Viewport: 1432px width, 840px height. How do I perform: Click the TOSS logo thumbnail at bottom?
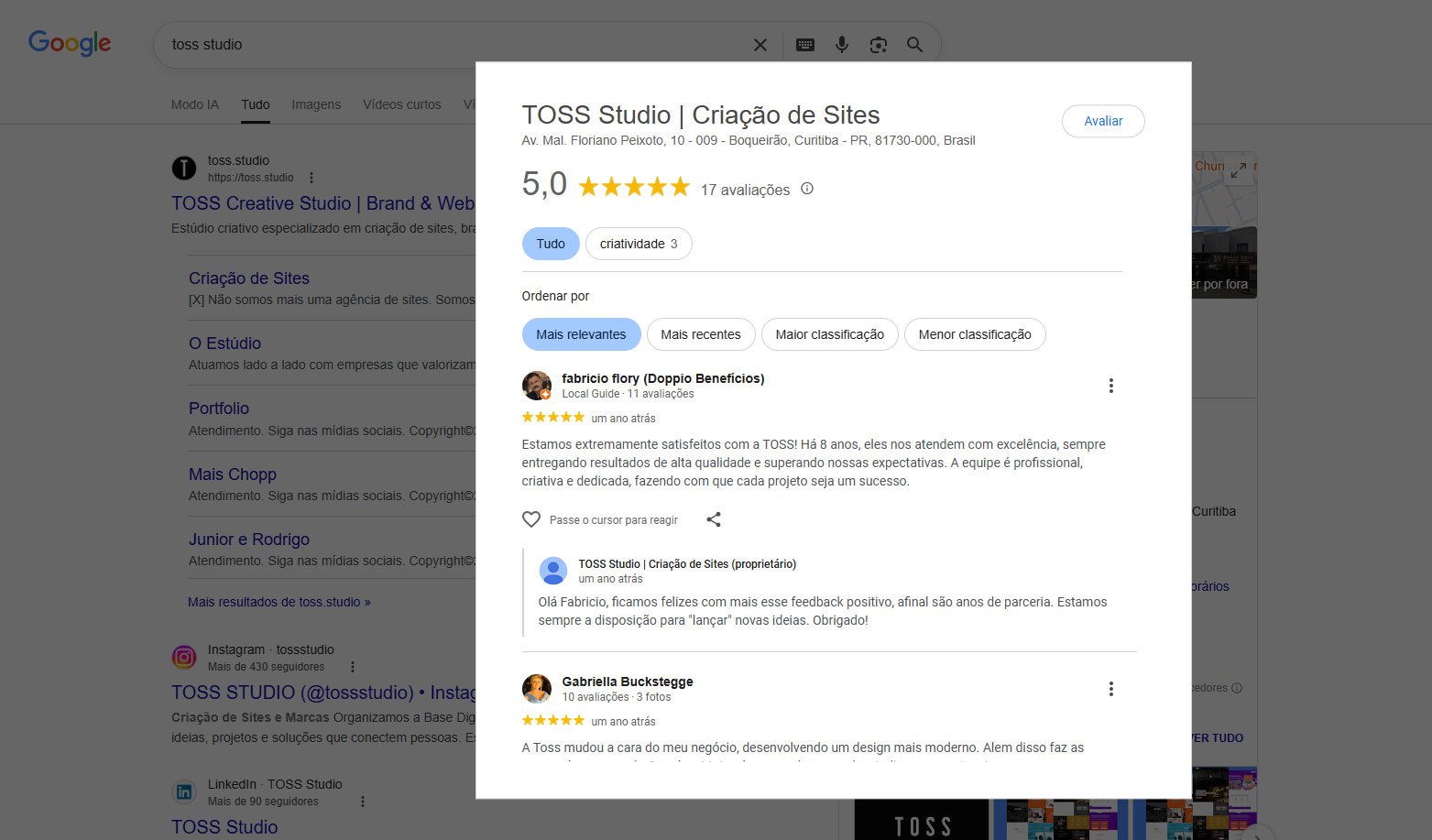pos(922,820)
